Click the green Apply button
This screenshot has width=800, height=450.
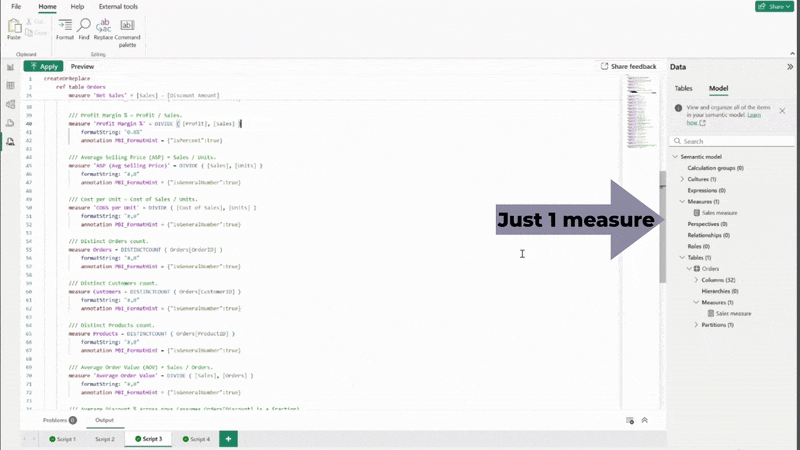(x=43, y=66)
